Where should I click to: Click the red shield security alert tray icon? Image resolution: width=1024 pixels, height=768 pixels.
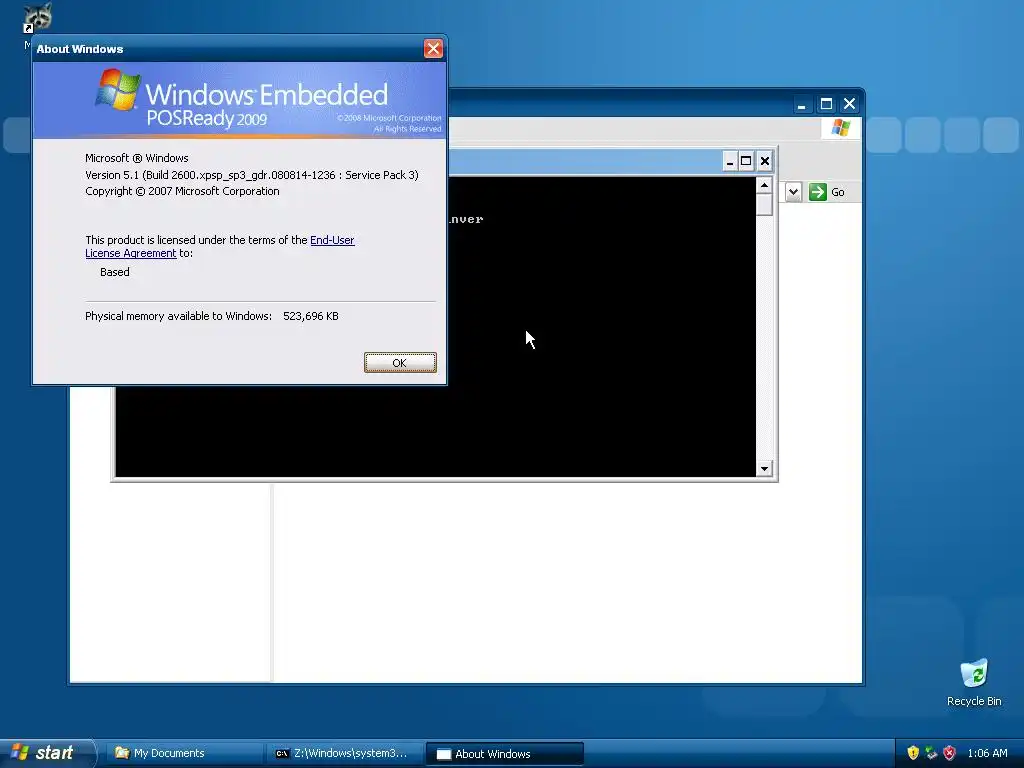click(x=950, y=753)
